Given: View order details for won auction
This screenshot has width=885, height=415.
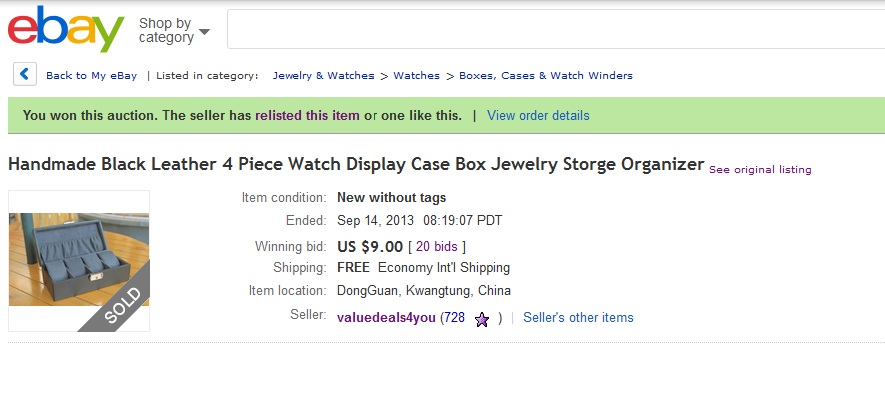Looking at the screenshot, I should coord(538,116).
